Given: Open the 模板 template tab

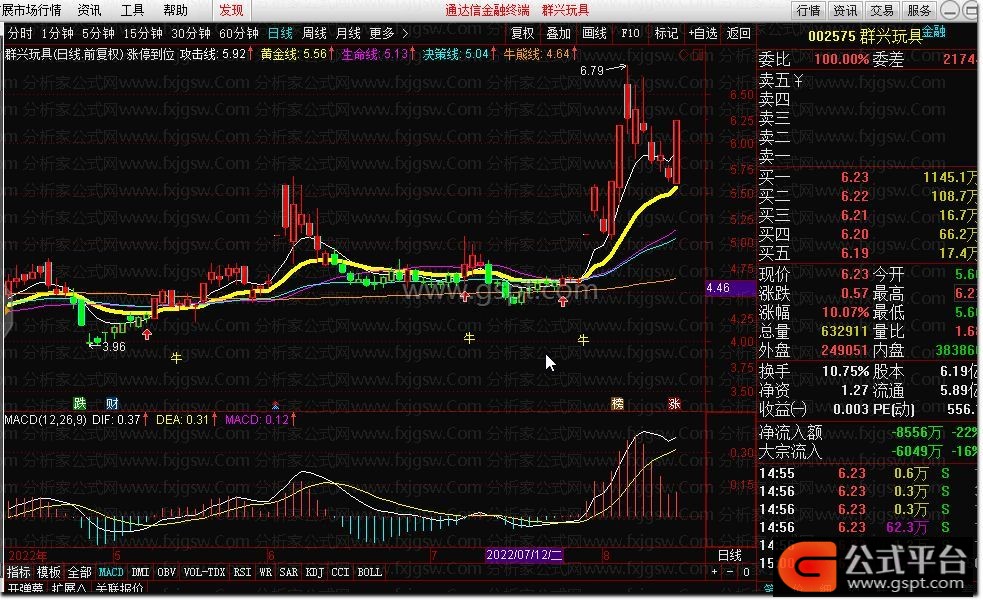Looking at the screenshot, I should pos(48,572).
